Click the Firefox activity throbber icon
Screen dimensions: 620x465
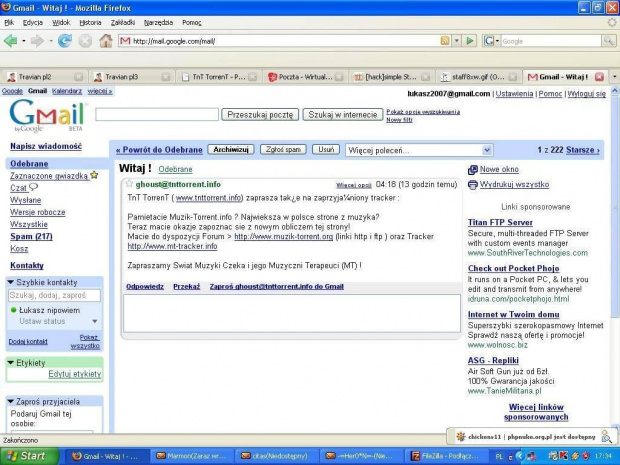[x=612, y=23]
